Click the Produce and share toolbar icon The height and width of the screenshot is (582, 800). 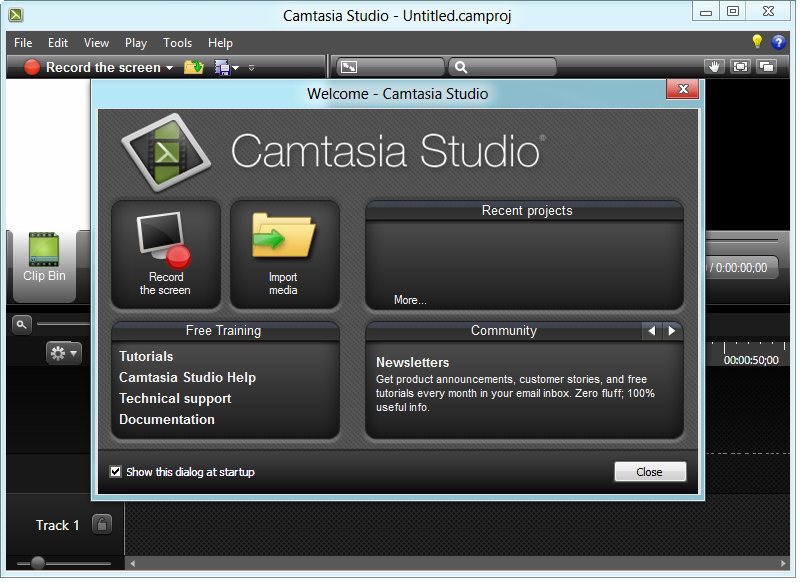point(222,67)
